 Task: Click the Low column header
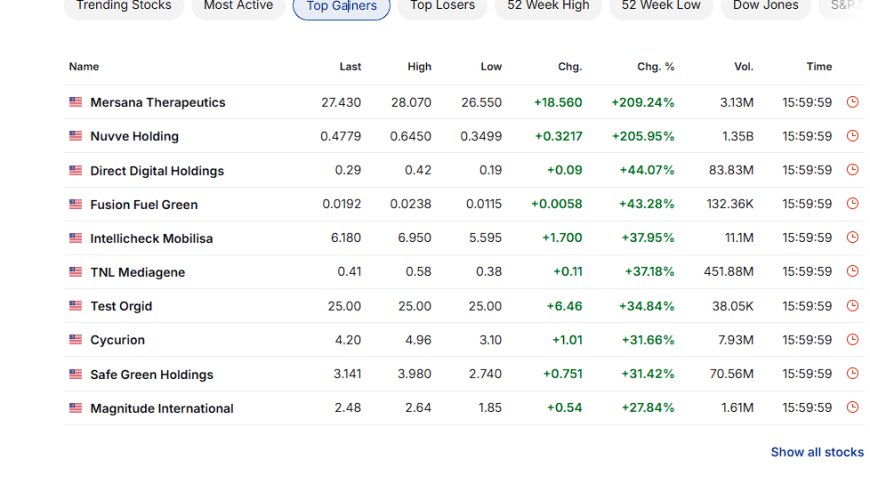coord(491,67)
